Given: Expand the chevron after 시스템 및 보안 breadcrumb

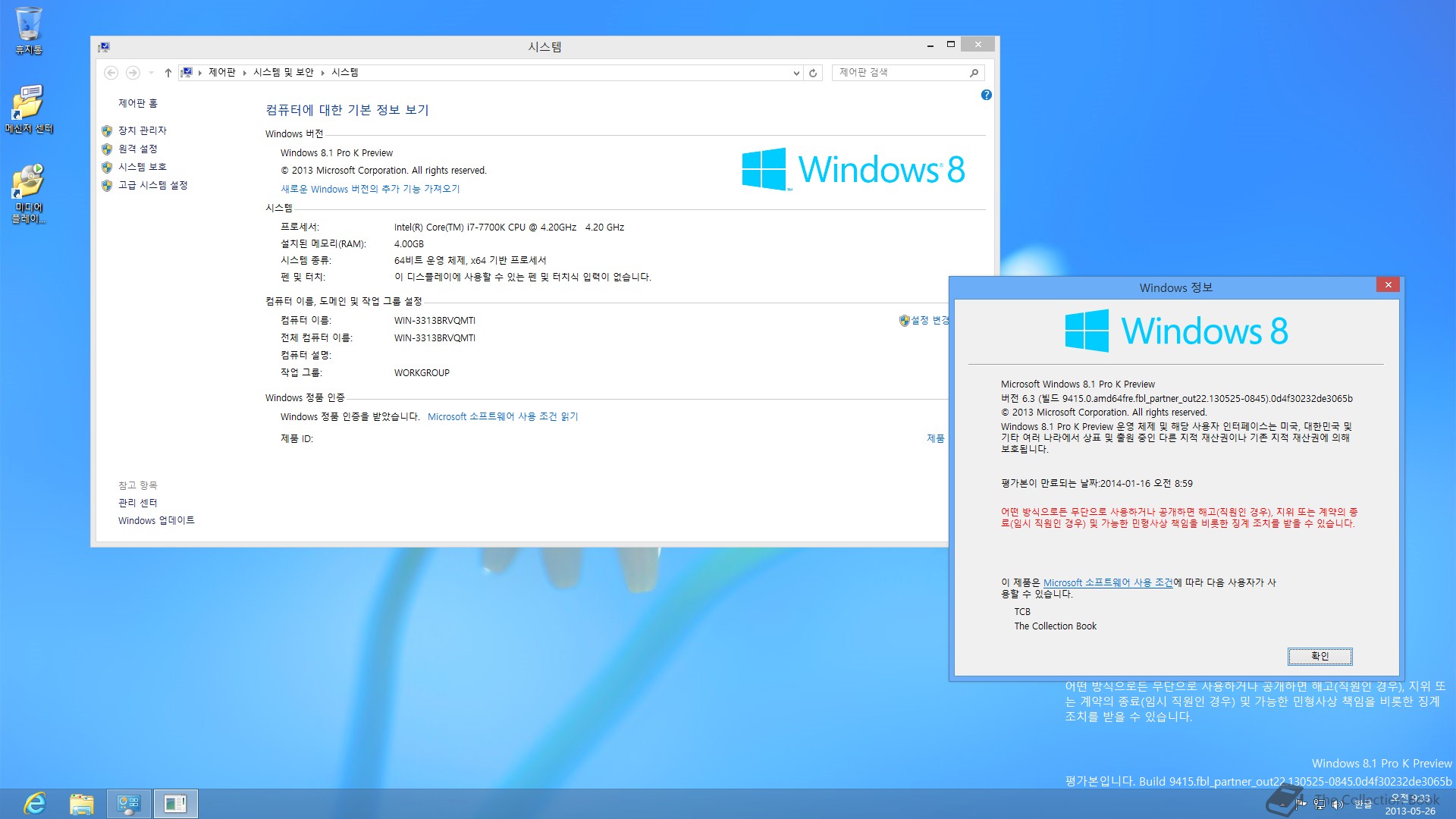Looking at the screenshot, I should (323, 73).
